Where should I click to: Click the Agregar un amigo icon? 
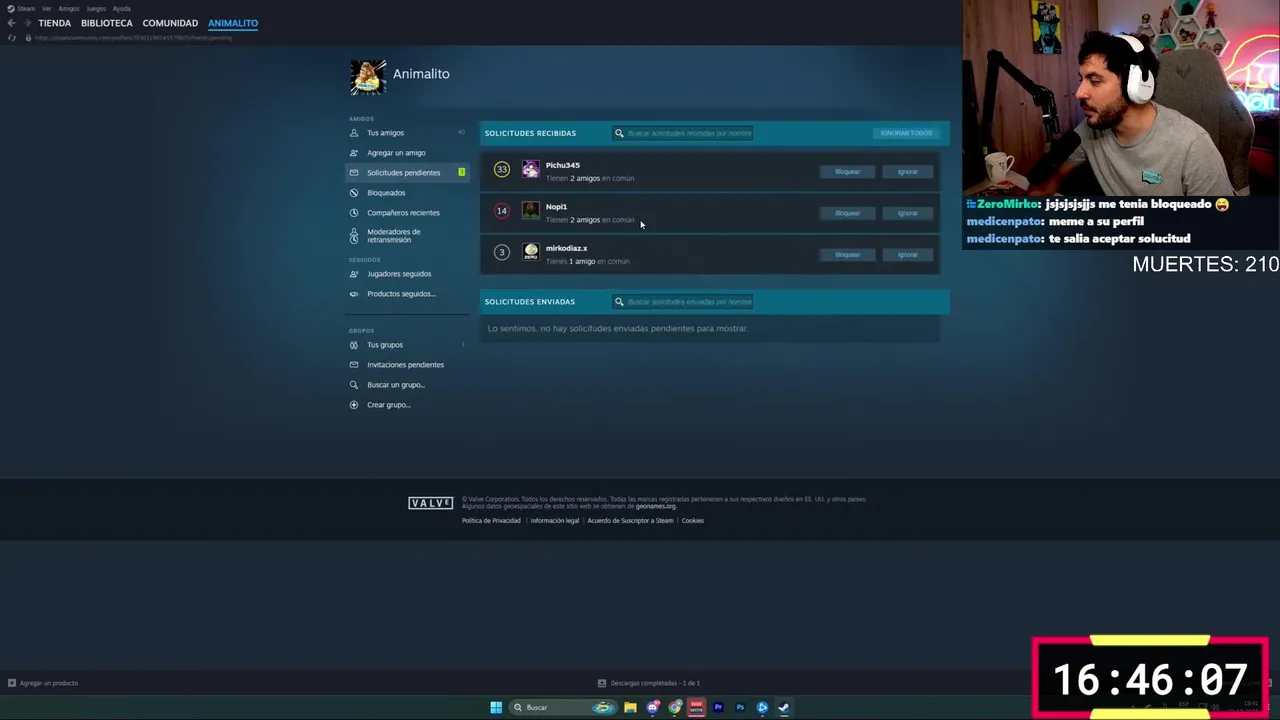click(x=354, y=153)
